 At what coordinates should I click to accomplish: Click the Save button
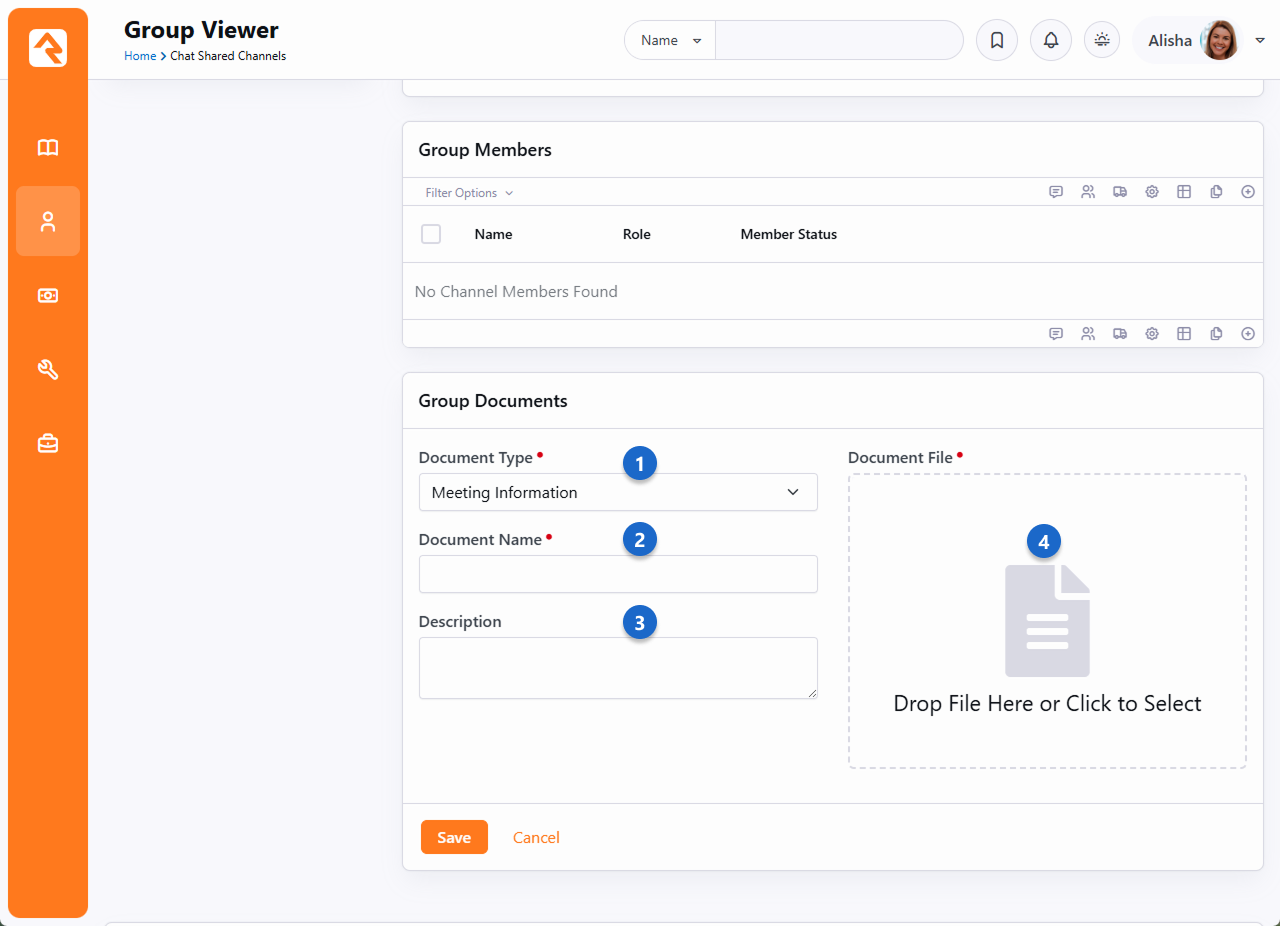tap(454, 837)
